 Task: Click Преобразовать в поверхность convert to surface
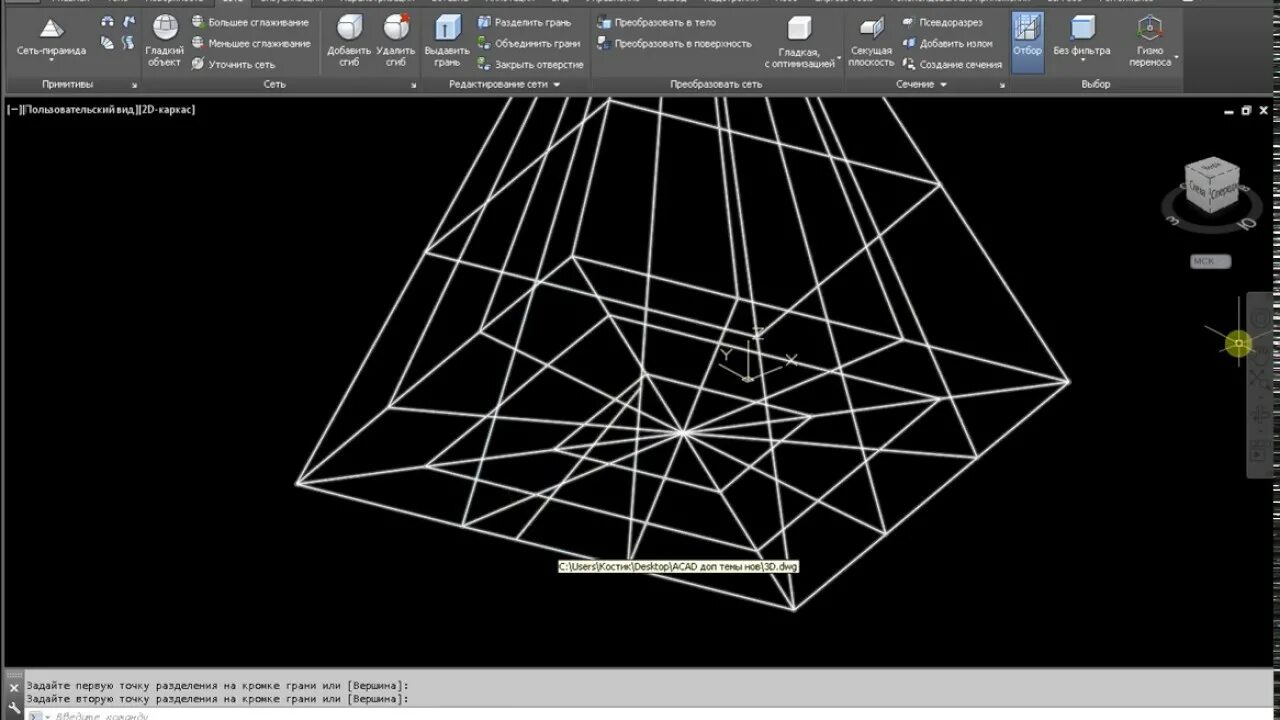pyautogui.click(x=674, y=43)
